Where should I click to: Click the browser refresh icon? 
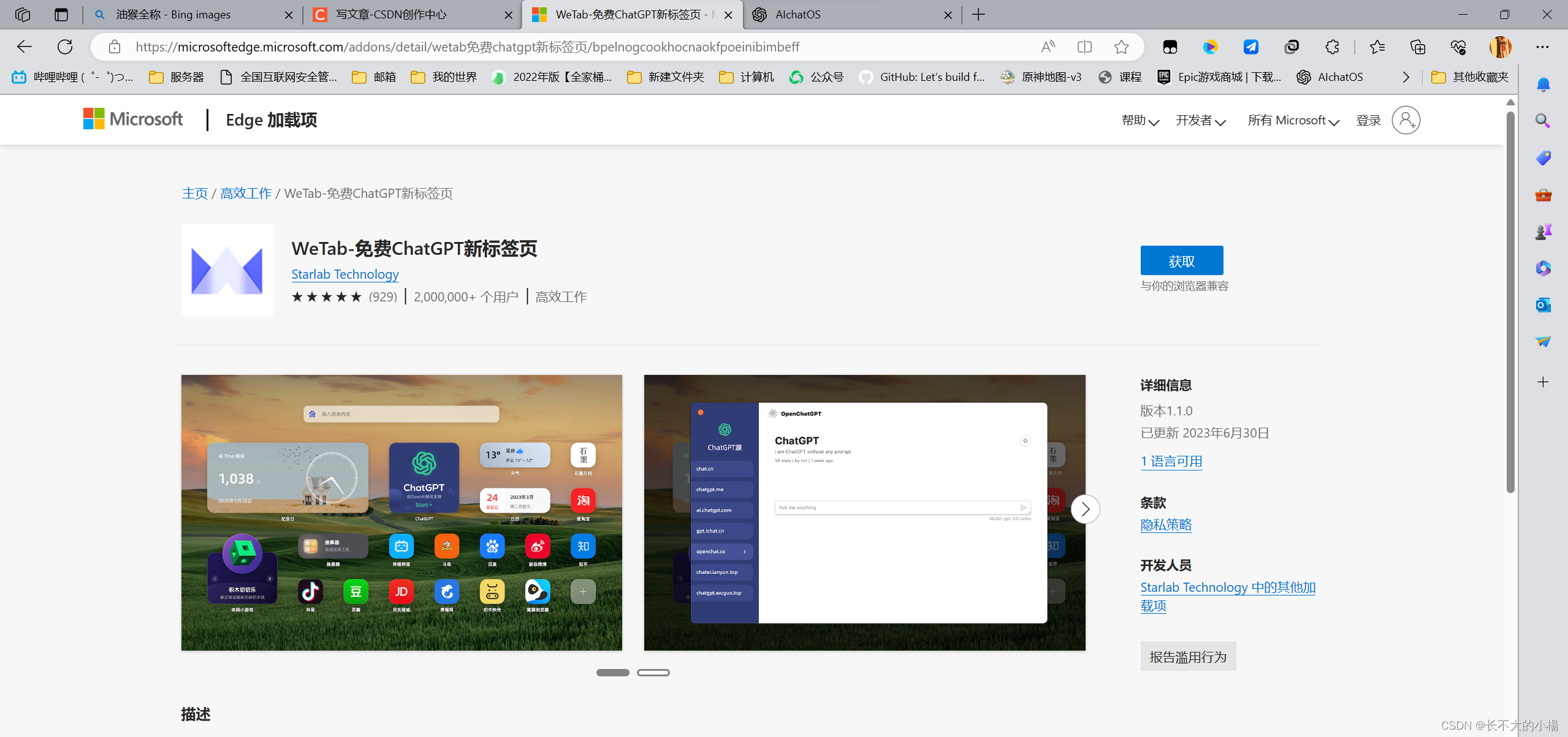pos(65,47)
